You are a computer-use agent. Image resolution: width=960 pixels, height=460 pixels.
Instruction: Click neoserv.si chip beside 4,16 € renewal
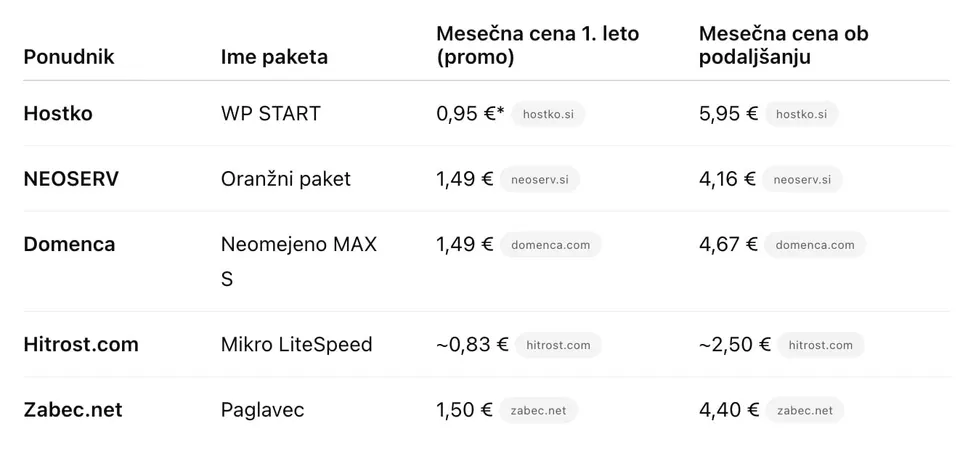[x=802, y=179]
